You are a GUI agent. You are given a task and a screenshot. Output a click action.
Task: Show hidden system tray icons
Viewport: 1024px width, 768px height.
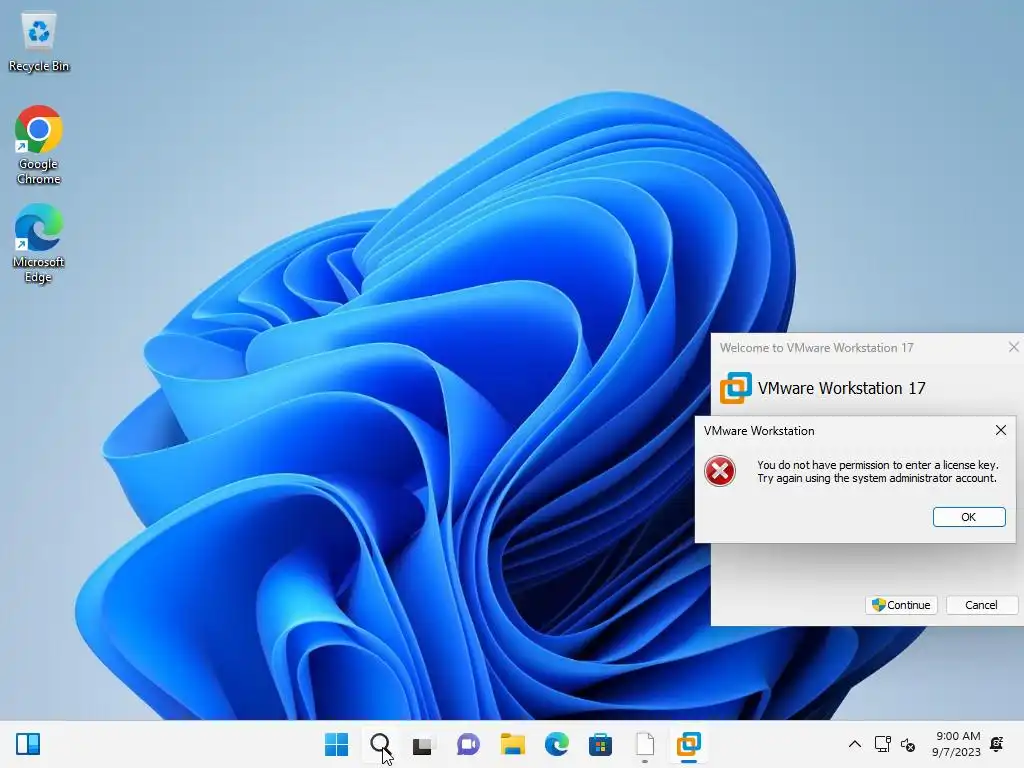click(854, 744)
